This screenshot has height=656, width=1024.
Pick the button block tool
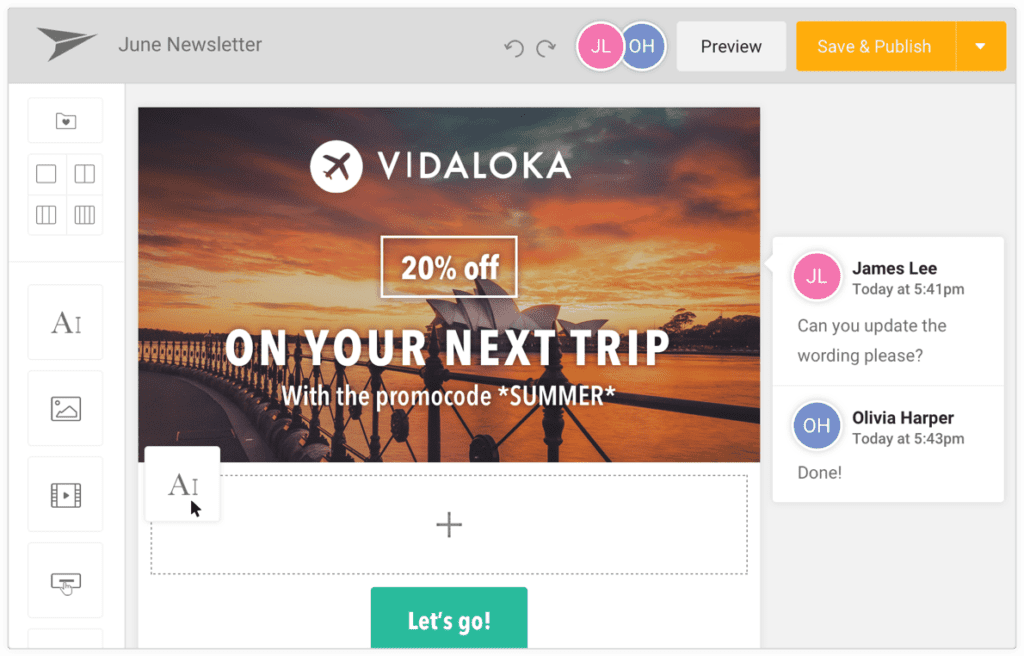[x=65, y=581]
